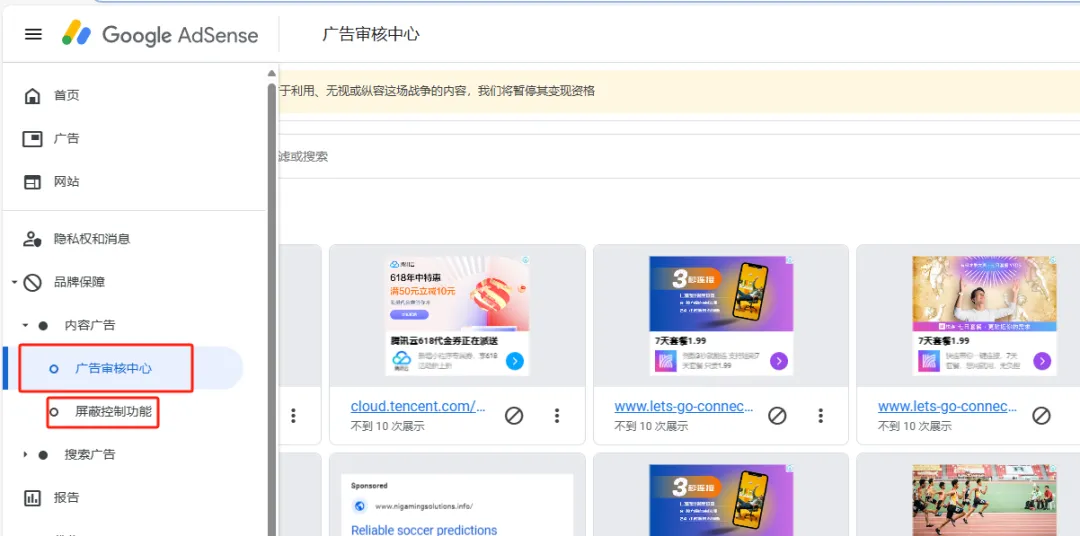Expand the 搜索广告 subsection
Image resolution: width=1080 pixels, height=536 pixels.
pos(26,455)
